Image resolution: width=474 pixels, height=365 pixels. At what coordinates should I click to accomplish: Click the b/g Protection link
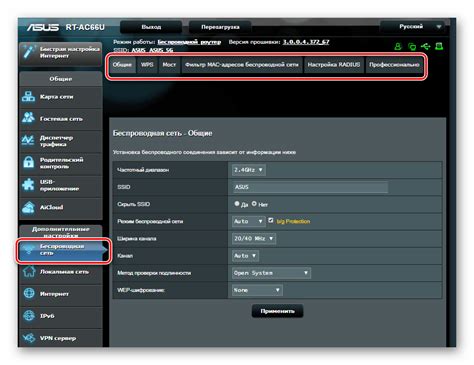(x=293, y=221)
